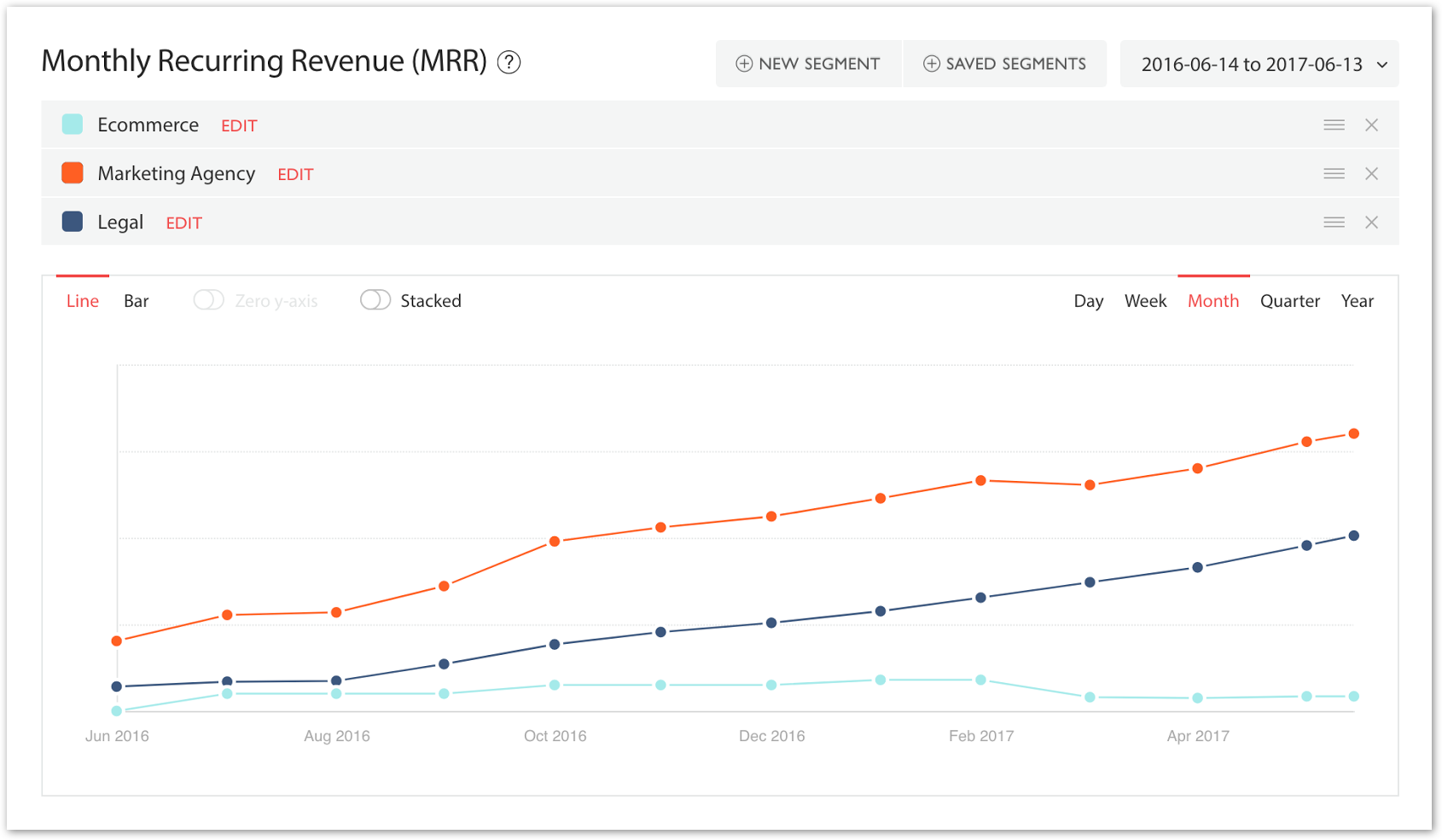The height and width of the screenshot is (840, 1442).
Task: Switch the chart to Bar view
Action: pyautogui.click(x=137, y=300)
